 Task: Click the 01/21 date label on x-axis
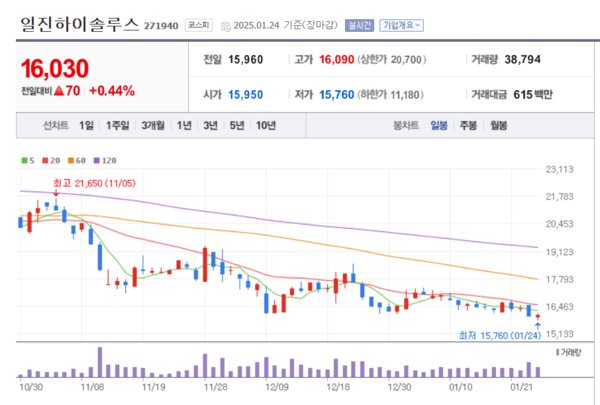pyautogui.click(x=521, y=387)
